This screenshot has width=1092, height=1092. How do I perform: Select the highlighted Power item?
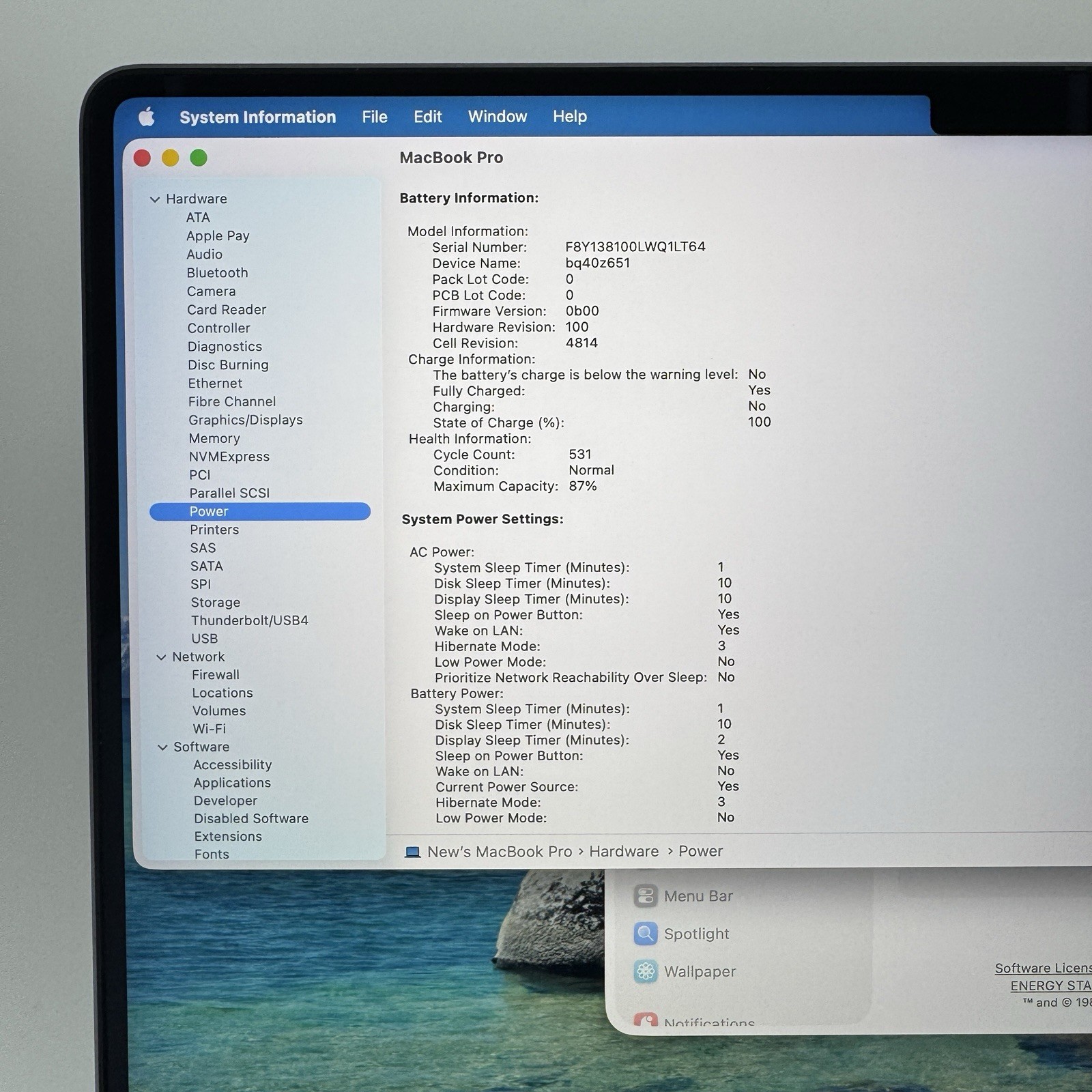pyautogui.click(x=260, y=511)
